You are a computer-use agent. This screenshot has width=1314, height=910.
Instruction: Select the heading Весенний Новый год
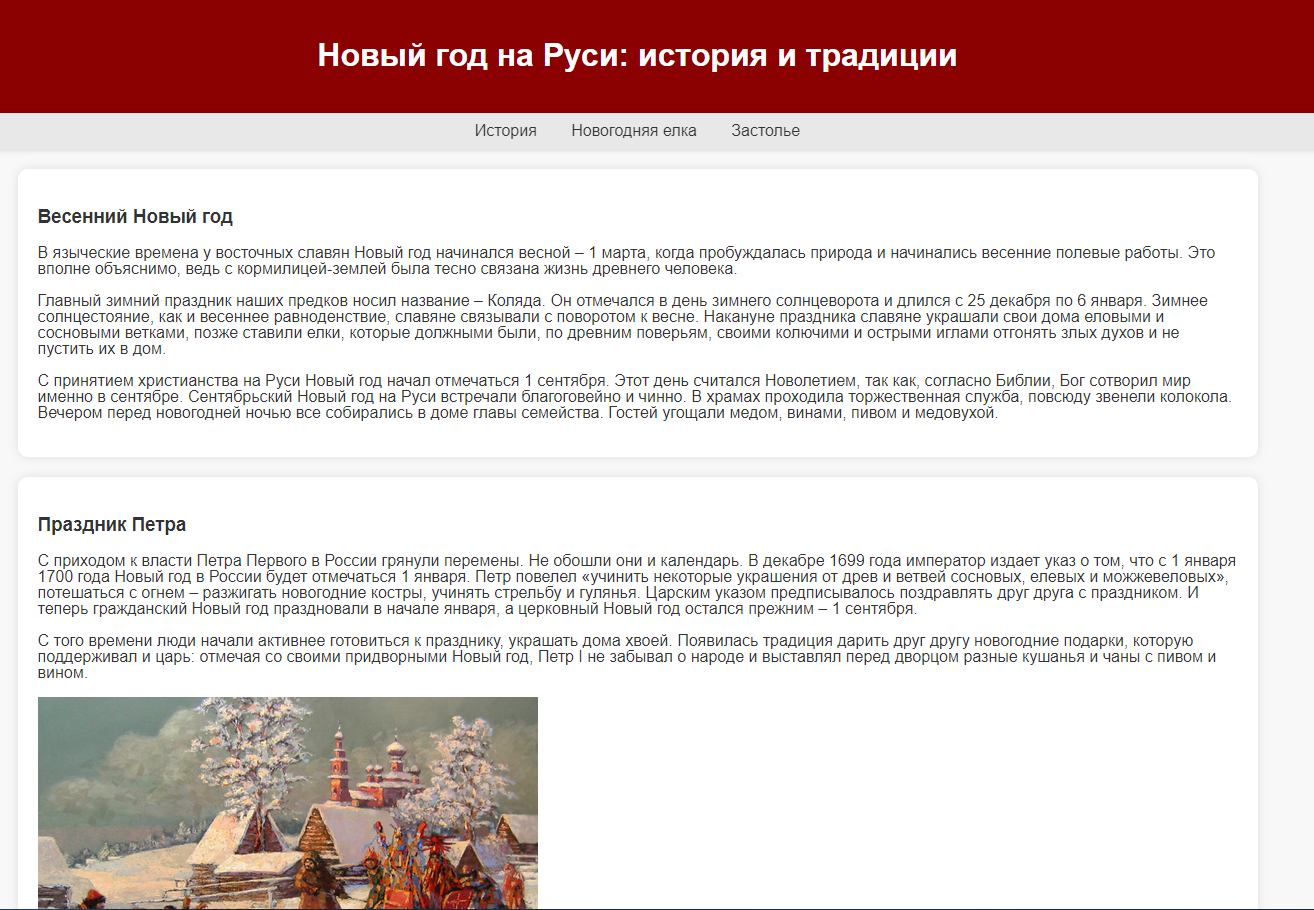(x=135, y=216)
